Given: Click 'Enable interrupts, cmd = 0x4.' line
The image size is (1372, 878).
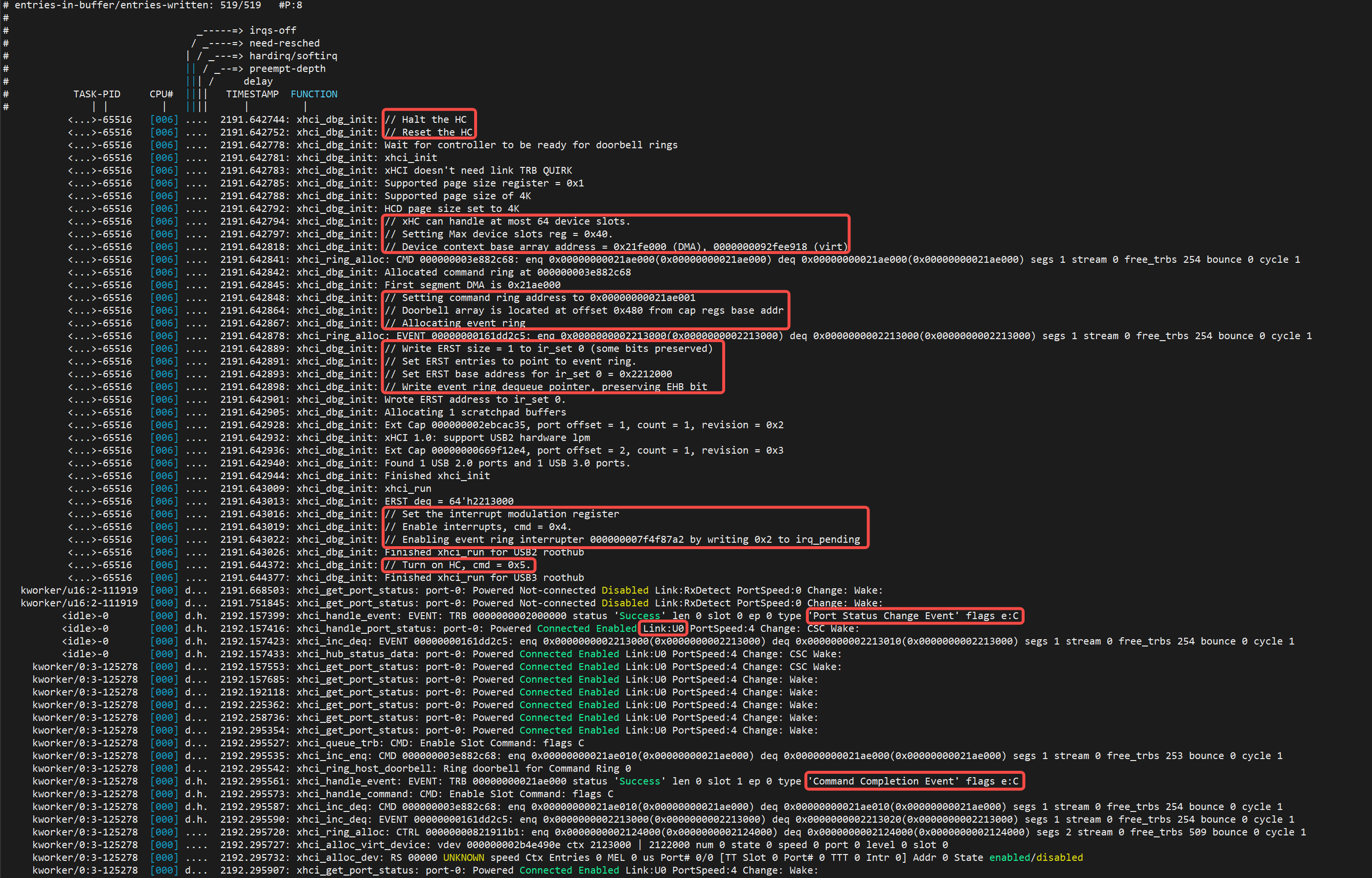Looking at the screenshot, I should click(x=478, y=527).
